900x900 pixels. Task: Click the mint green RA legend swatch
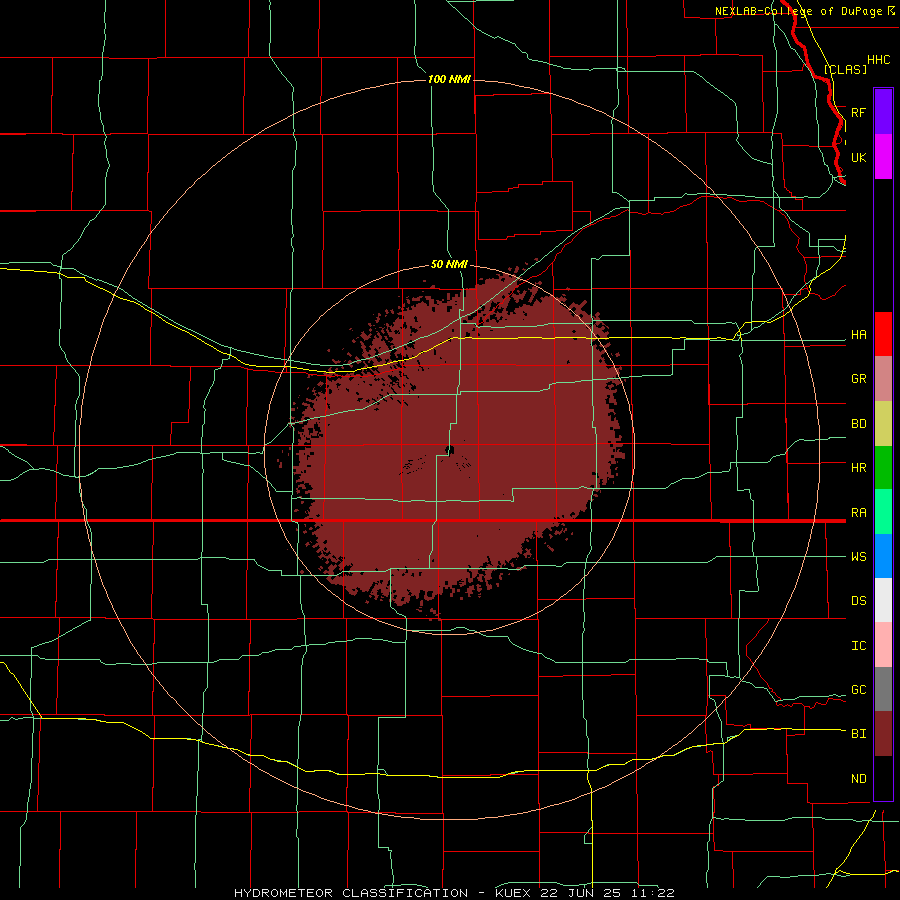(883, 512)
